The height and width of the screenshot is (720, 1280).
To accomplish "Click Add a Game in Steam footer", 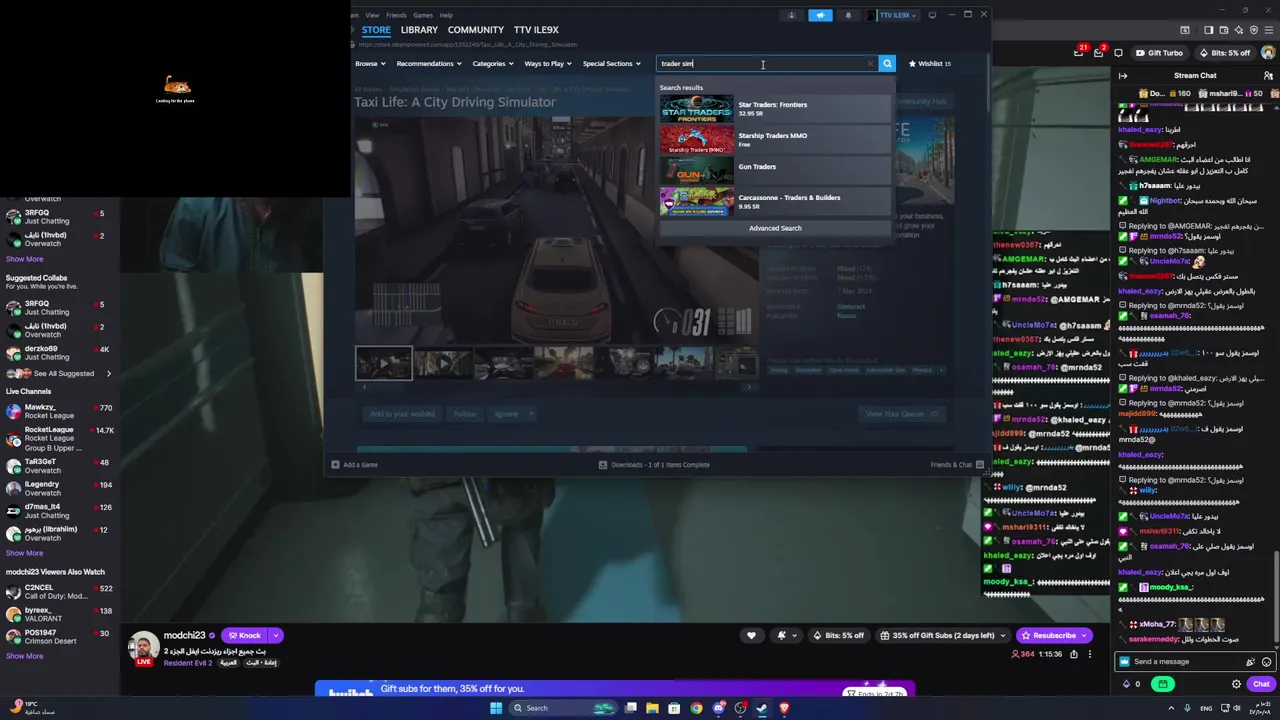I will 354,465.
